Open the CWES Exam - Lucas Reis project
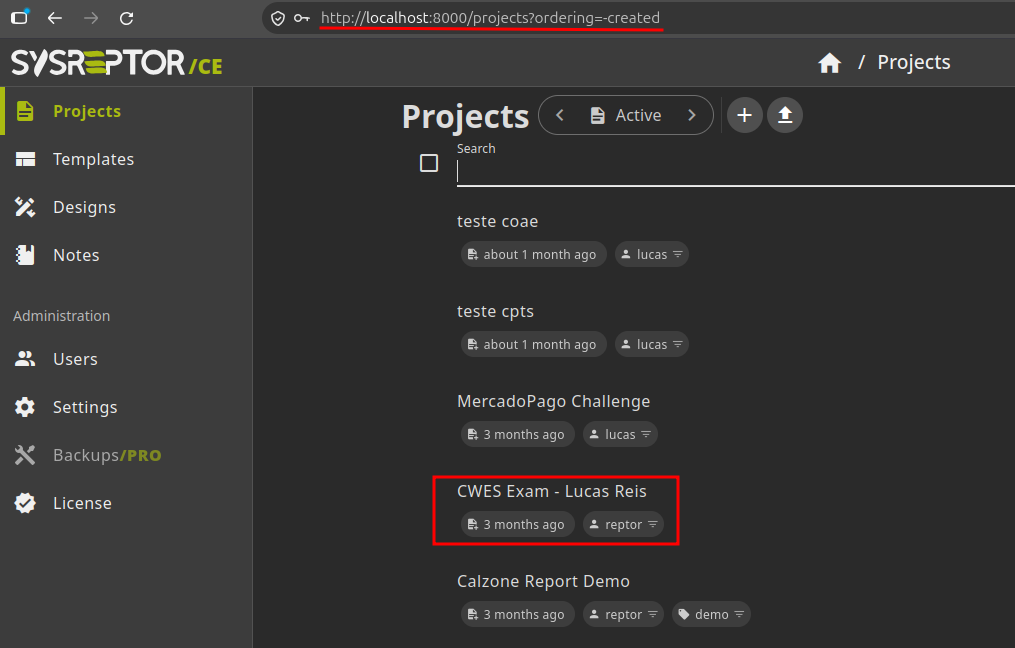Image resolution: width=1015 pixels, height=648 pixels. point(552,491)
